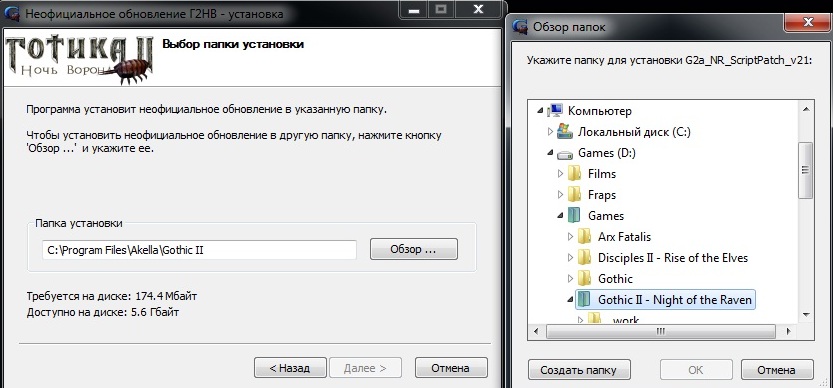
Task: Select Disciples II - Rise of the Elves label
Action: click(673, 257)
